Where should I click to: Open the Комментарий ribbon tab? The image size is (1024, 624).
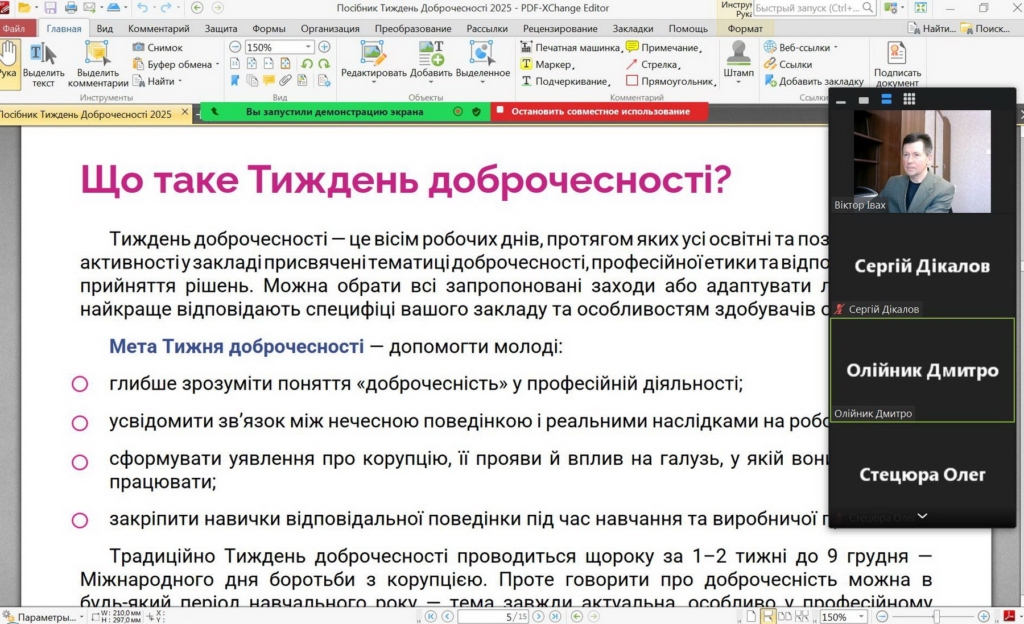pos(158,29)
